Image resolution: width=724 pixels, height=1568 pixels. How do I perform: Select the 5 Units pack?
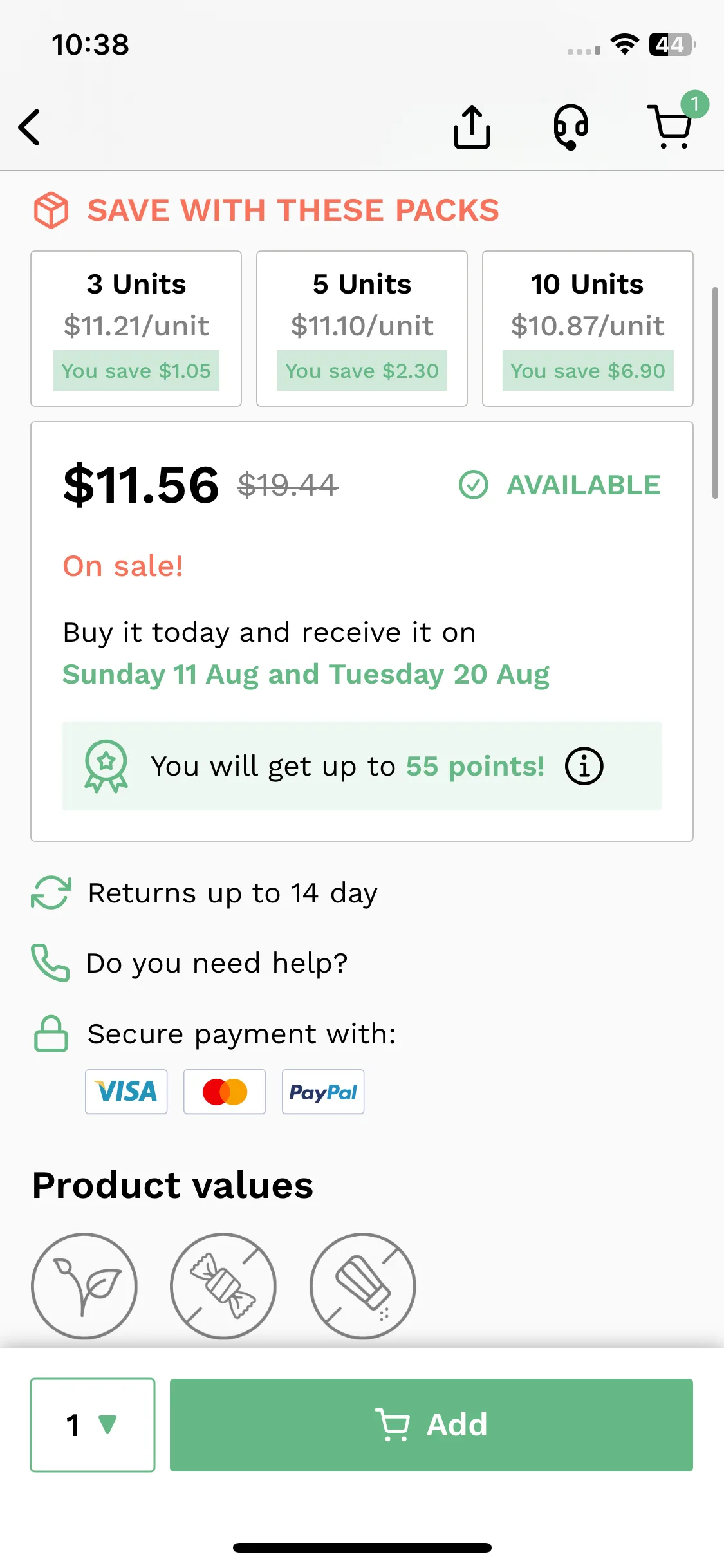362,328
